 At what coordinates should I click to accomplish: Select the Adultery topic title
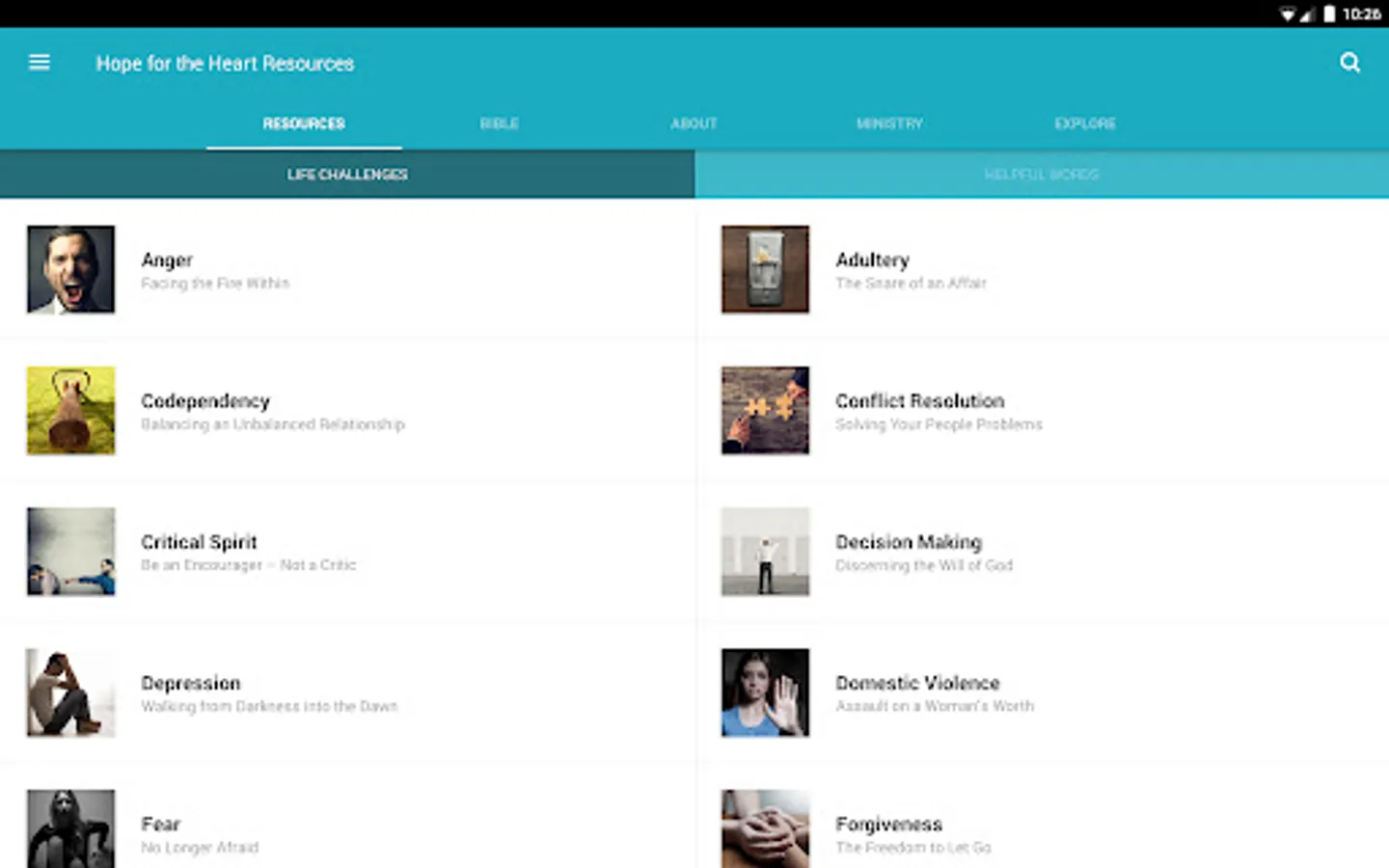click(872, 260)
